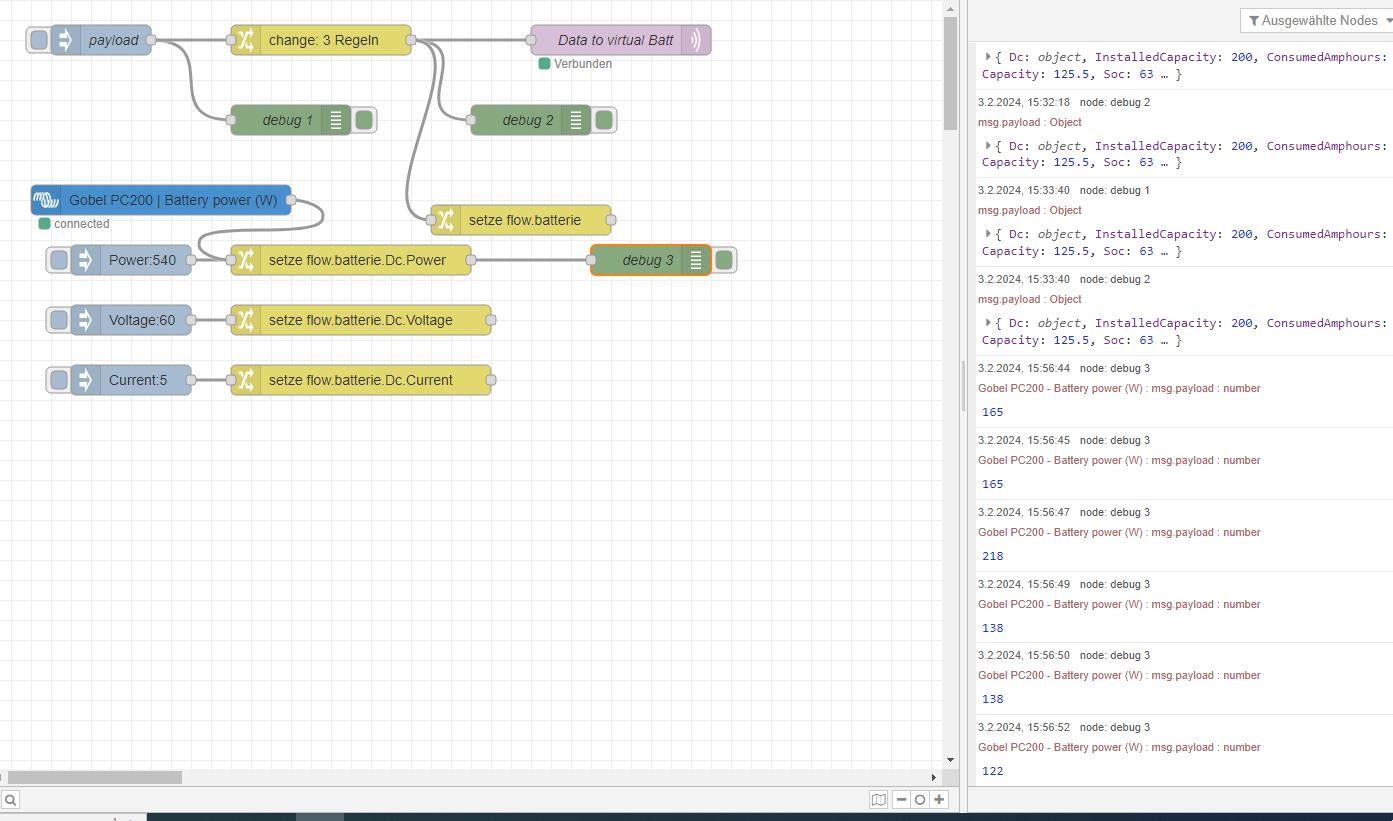Toggle debug 1 node output

364,120
